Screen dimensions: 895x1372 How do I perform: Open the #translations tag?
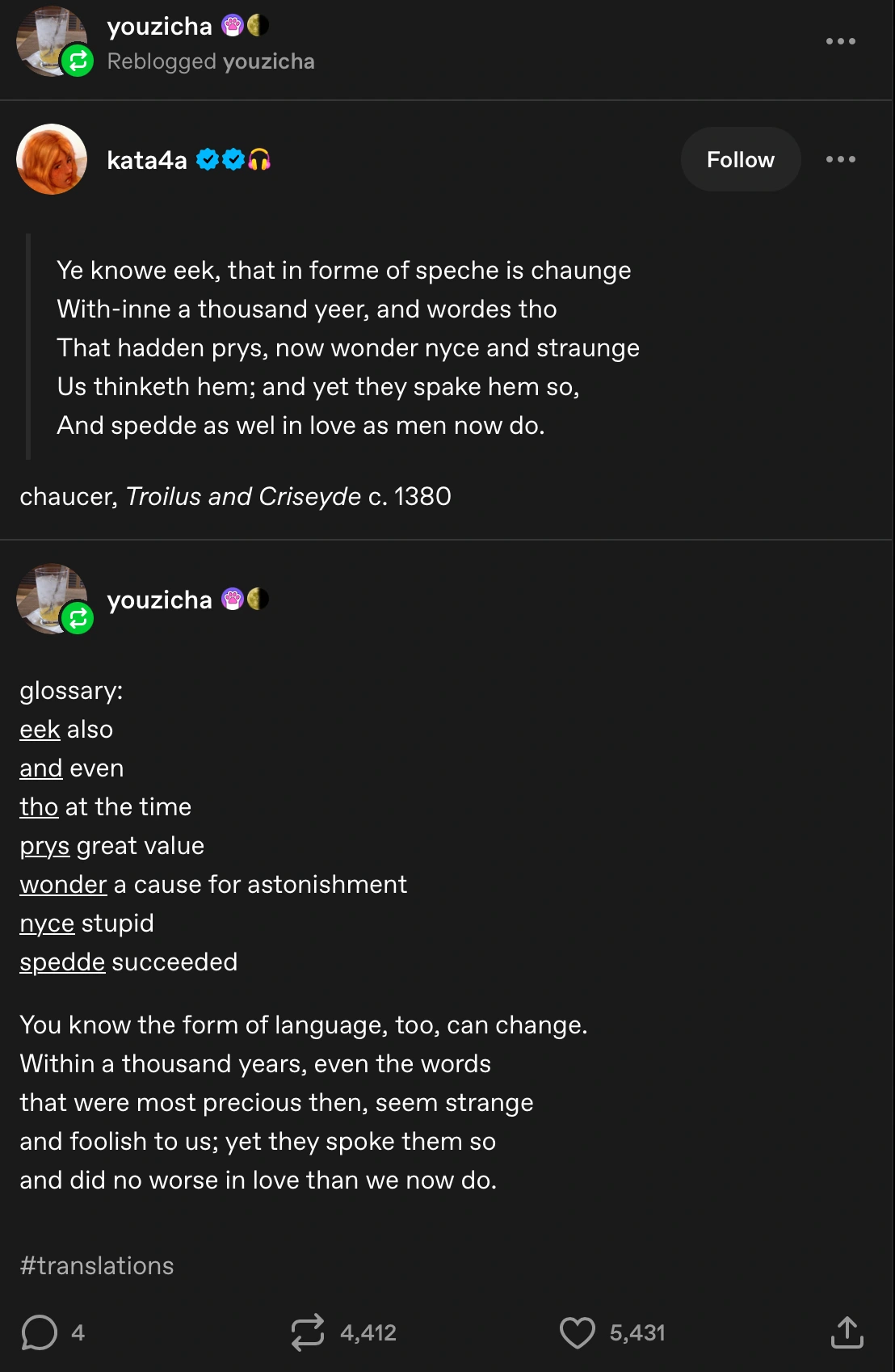point(97,1265)
